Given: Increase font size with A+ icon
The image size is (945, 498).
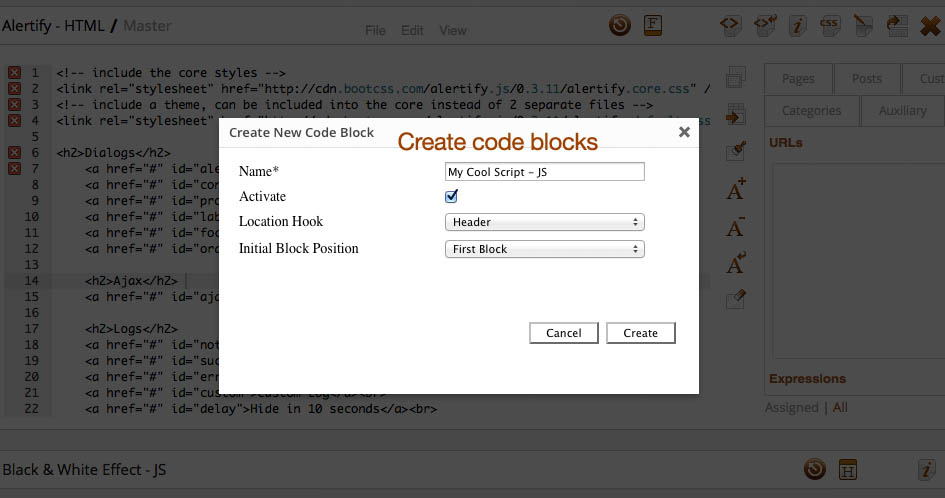Looking at the screenshot, I should point(736,189).
